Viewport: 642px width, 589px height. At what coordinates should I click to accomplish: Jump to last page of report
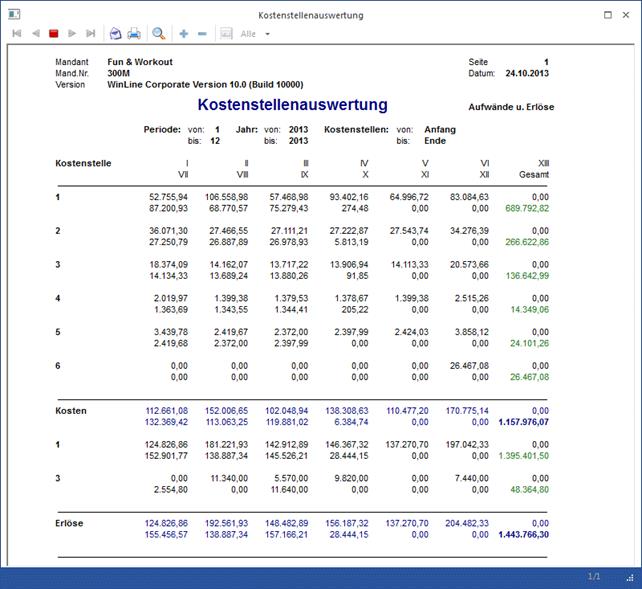(x=91, y=33)
